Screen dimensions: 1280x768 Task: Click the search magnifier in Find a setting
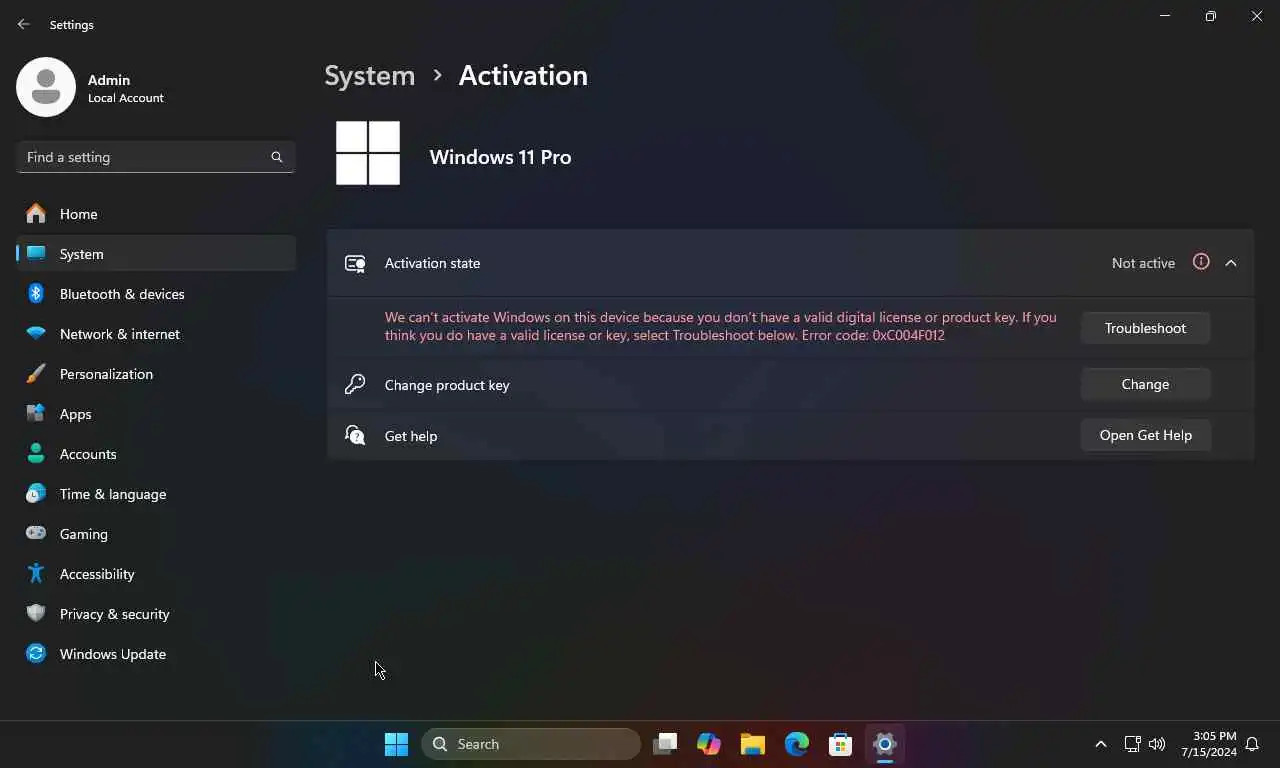point(277,157)
